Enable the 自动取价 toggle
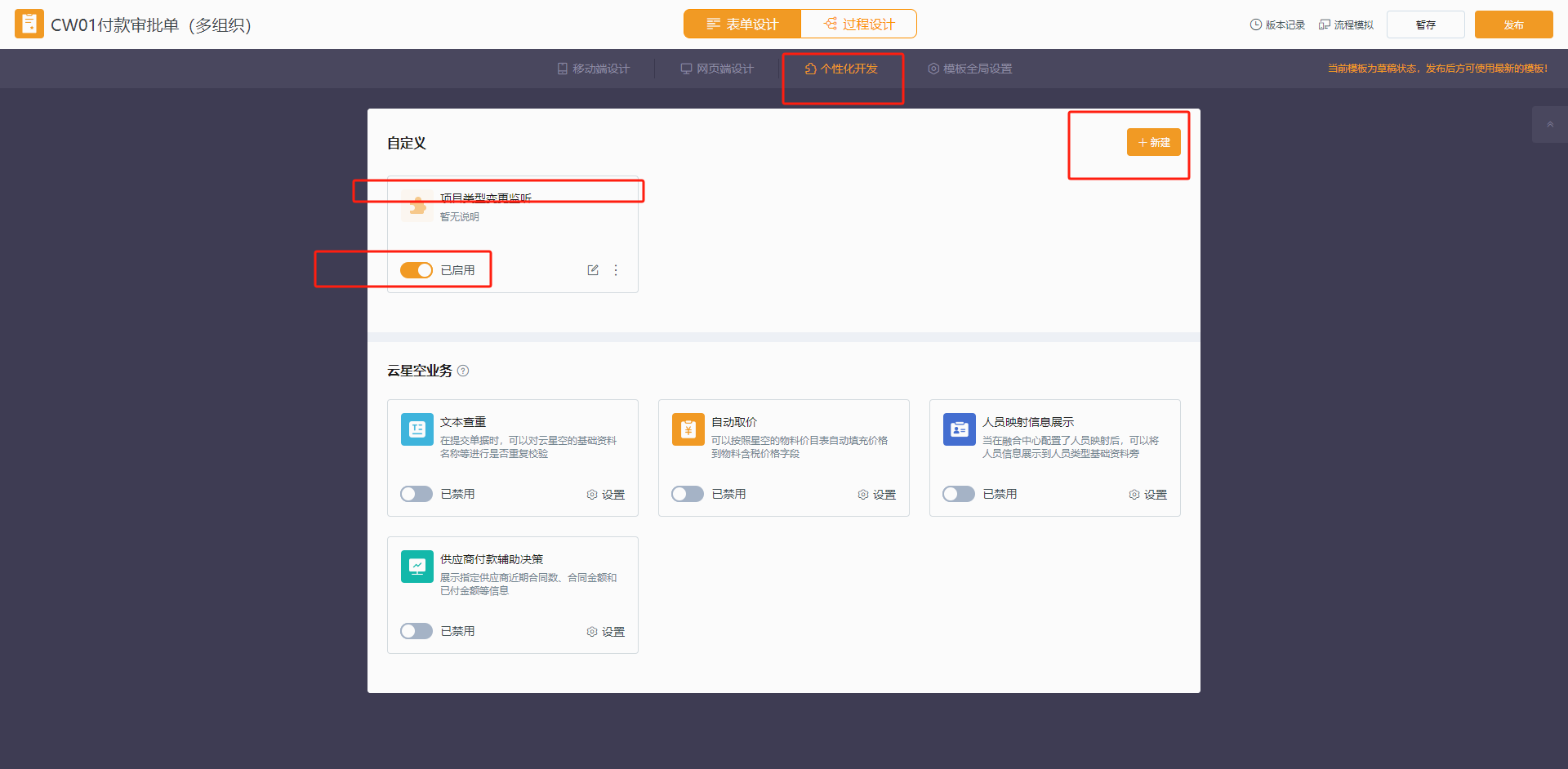The height and width of the screenshot is (769, 1568). [x=688, y=494]
